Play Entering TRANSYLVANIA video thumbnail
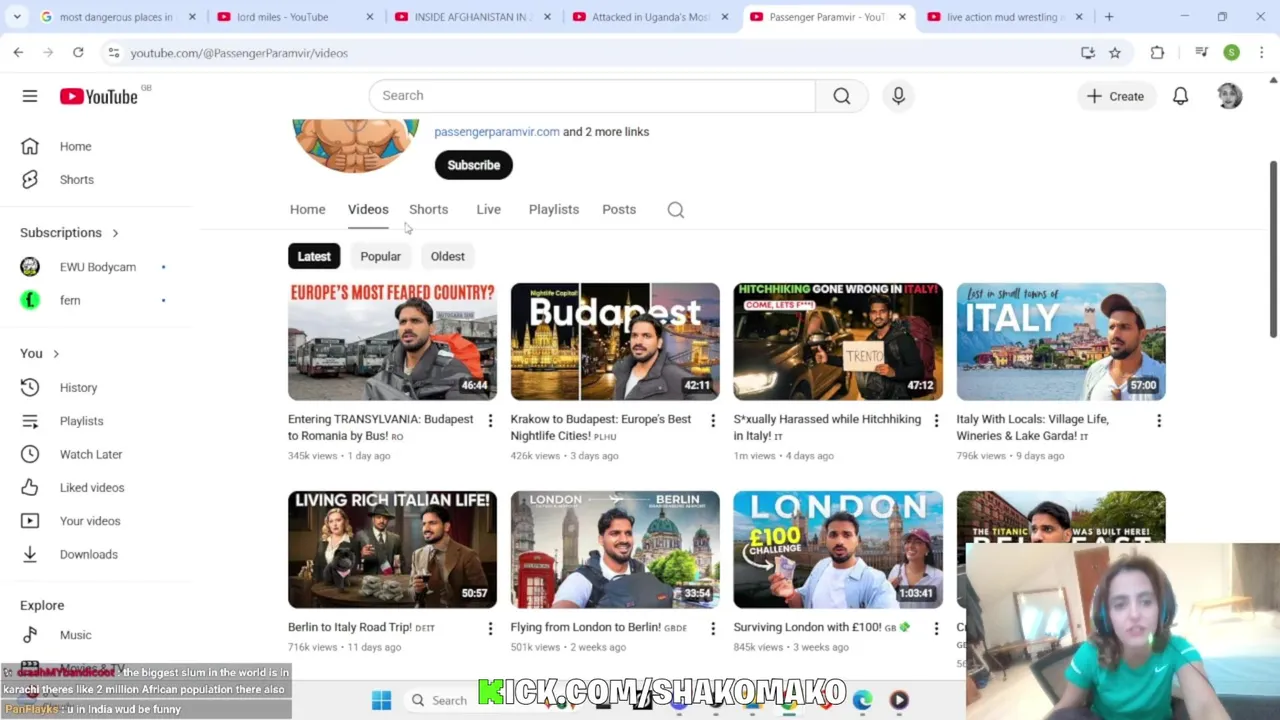1280x720 pixels. click(392, 342)
